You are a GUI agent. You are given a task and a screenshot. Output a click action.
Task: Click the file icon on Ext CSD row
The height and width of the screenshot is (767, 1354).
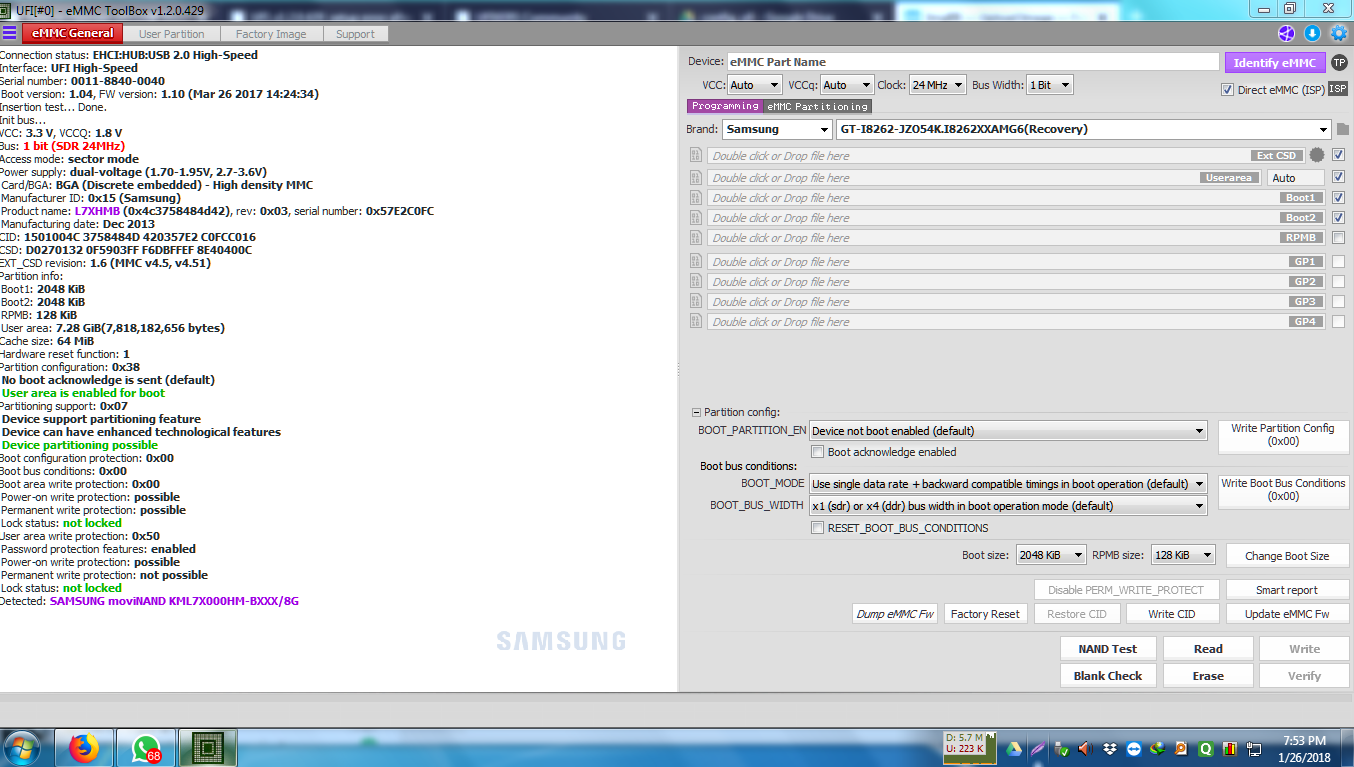coord(696,155)
